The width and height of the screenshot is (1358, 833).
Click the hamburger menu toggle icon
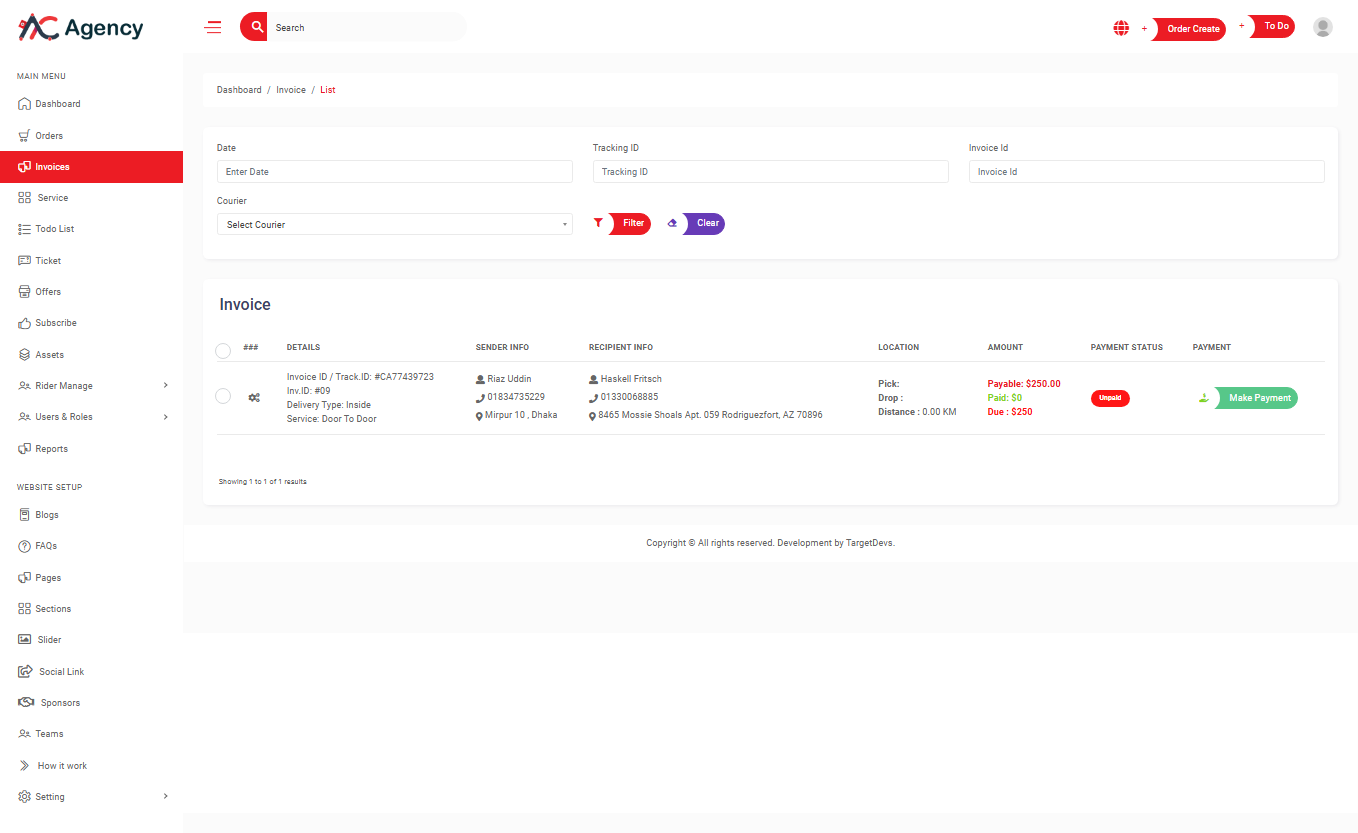tap(213, 28)
